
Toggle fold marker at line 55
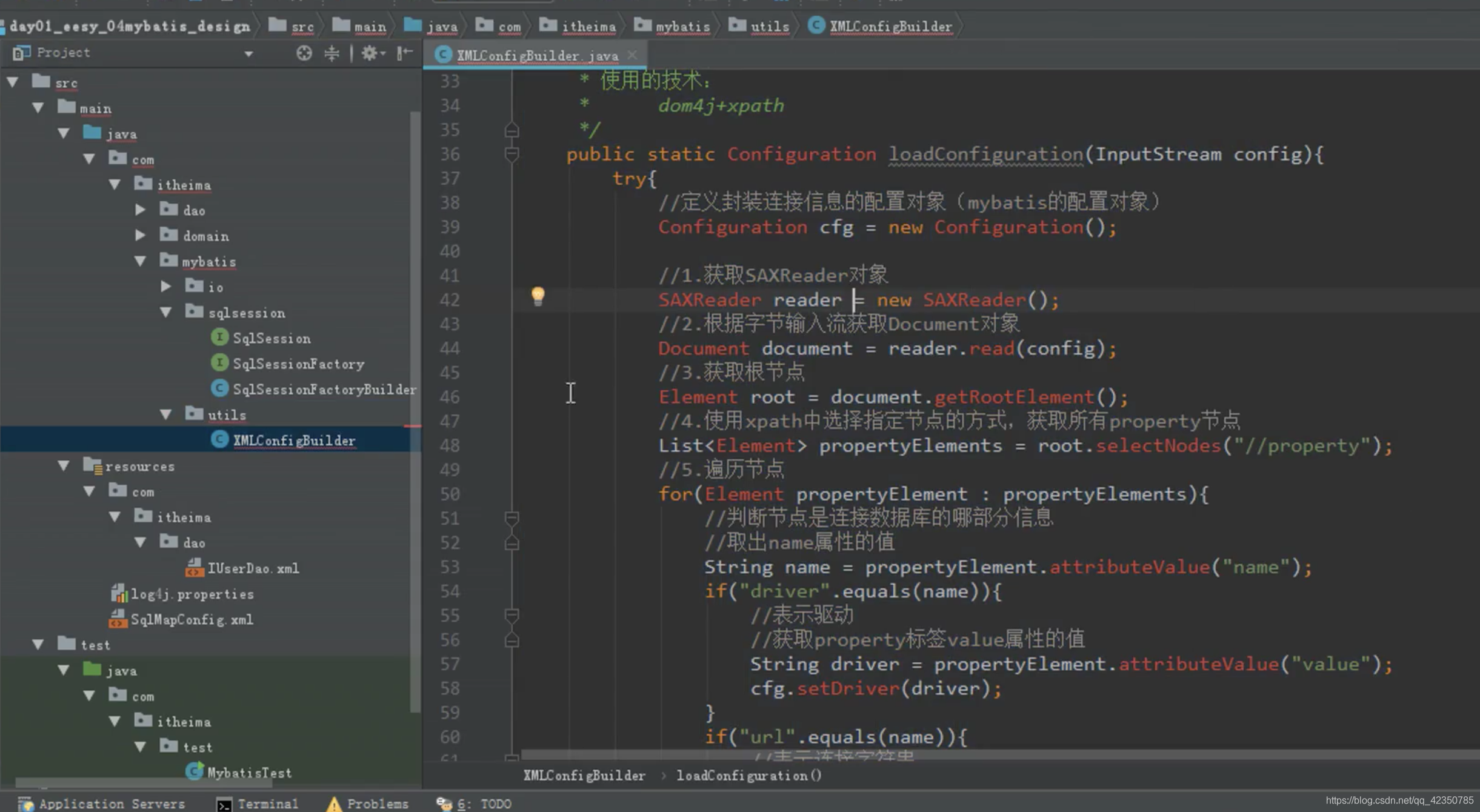click(x=512, y=616)
